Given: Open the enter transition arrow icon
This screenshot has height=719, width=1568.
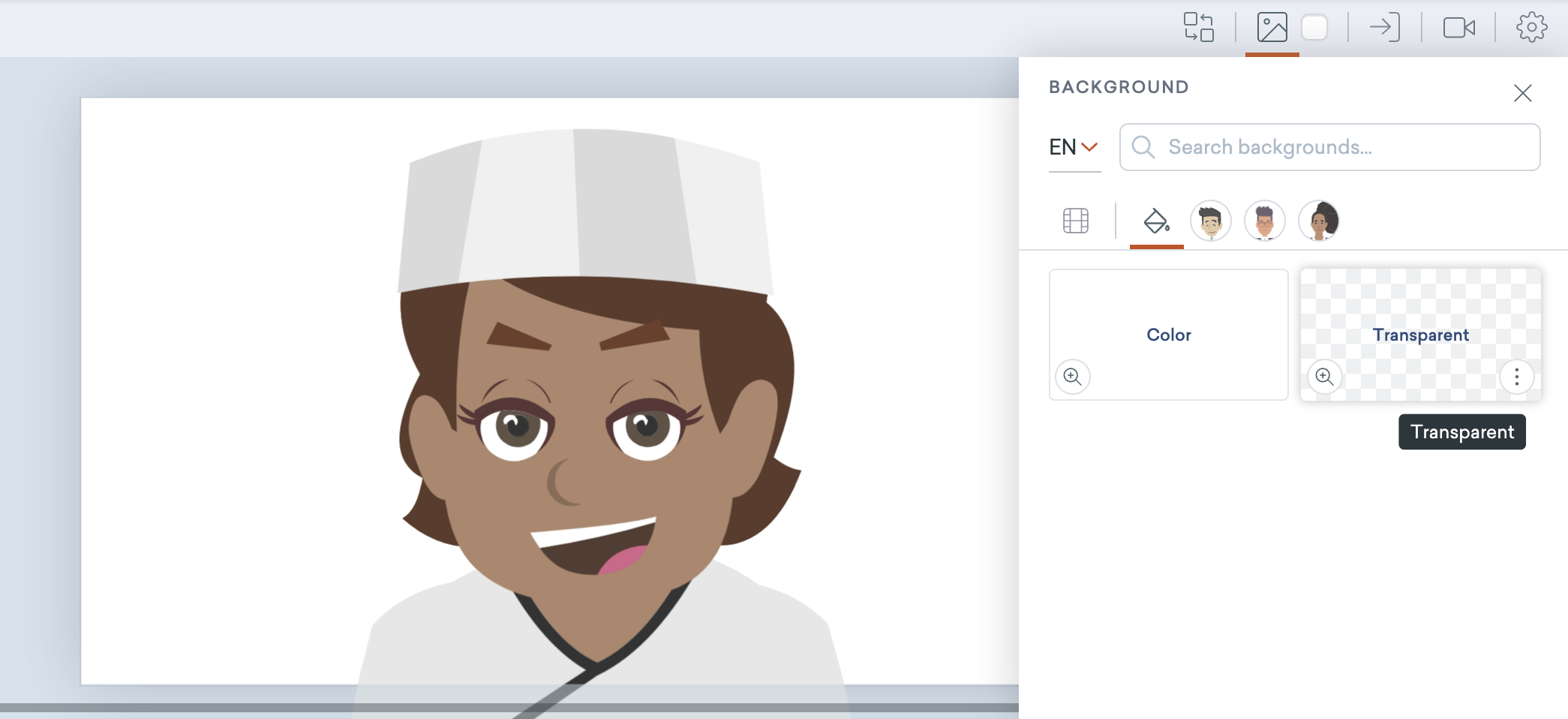Looking at the screenshot, I should [x=1384, y=27].
